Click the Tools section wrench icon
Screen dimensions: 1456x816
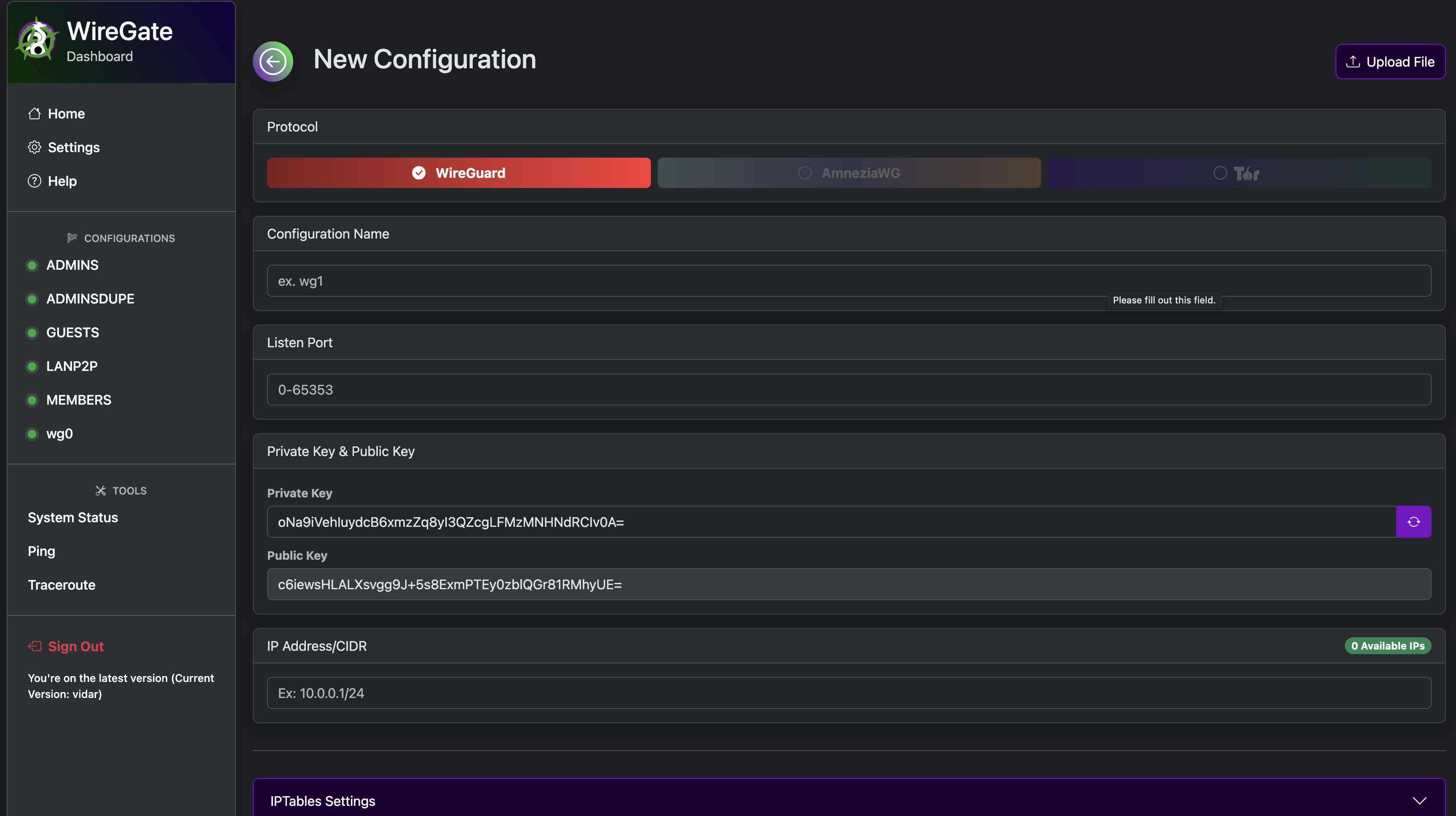[x=101, y=490]
